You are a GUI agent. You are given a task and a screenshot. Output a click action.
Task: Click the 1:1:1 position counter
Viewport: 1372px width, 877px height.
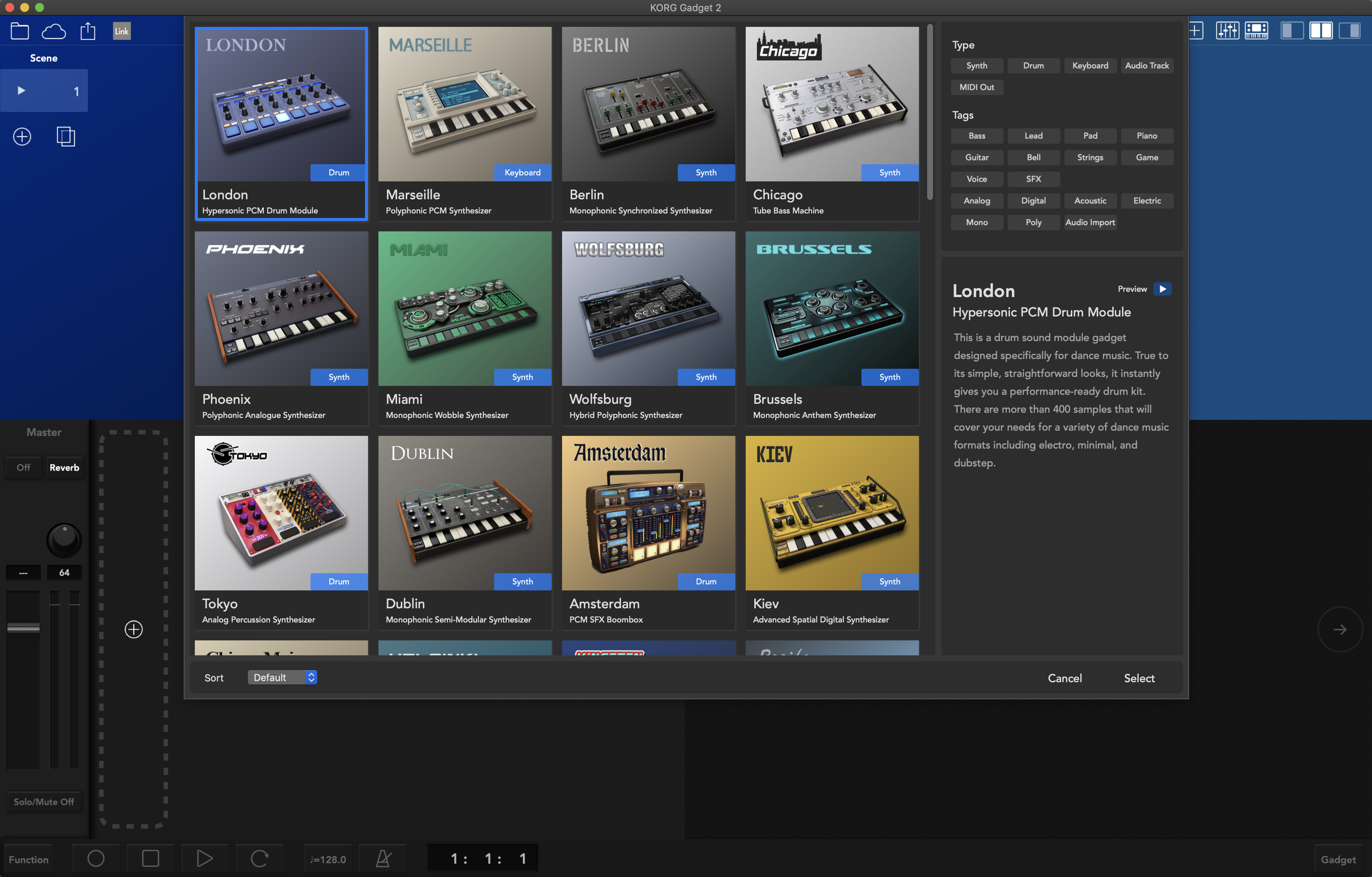(x=483, y=858)
